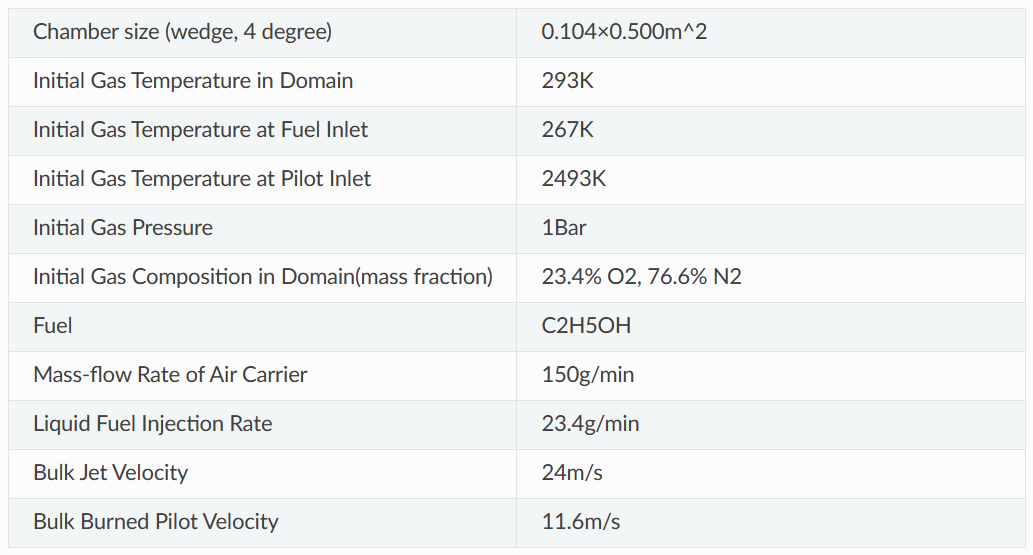Click the 'Chamber size (wedge, 4 degree)' cell
The width and height of the screenshot is (1033, 555).
[x=182, y=31]
